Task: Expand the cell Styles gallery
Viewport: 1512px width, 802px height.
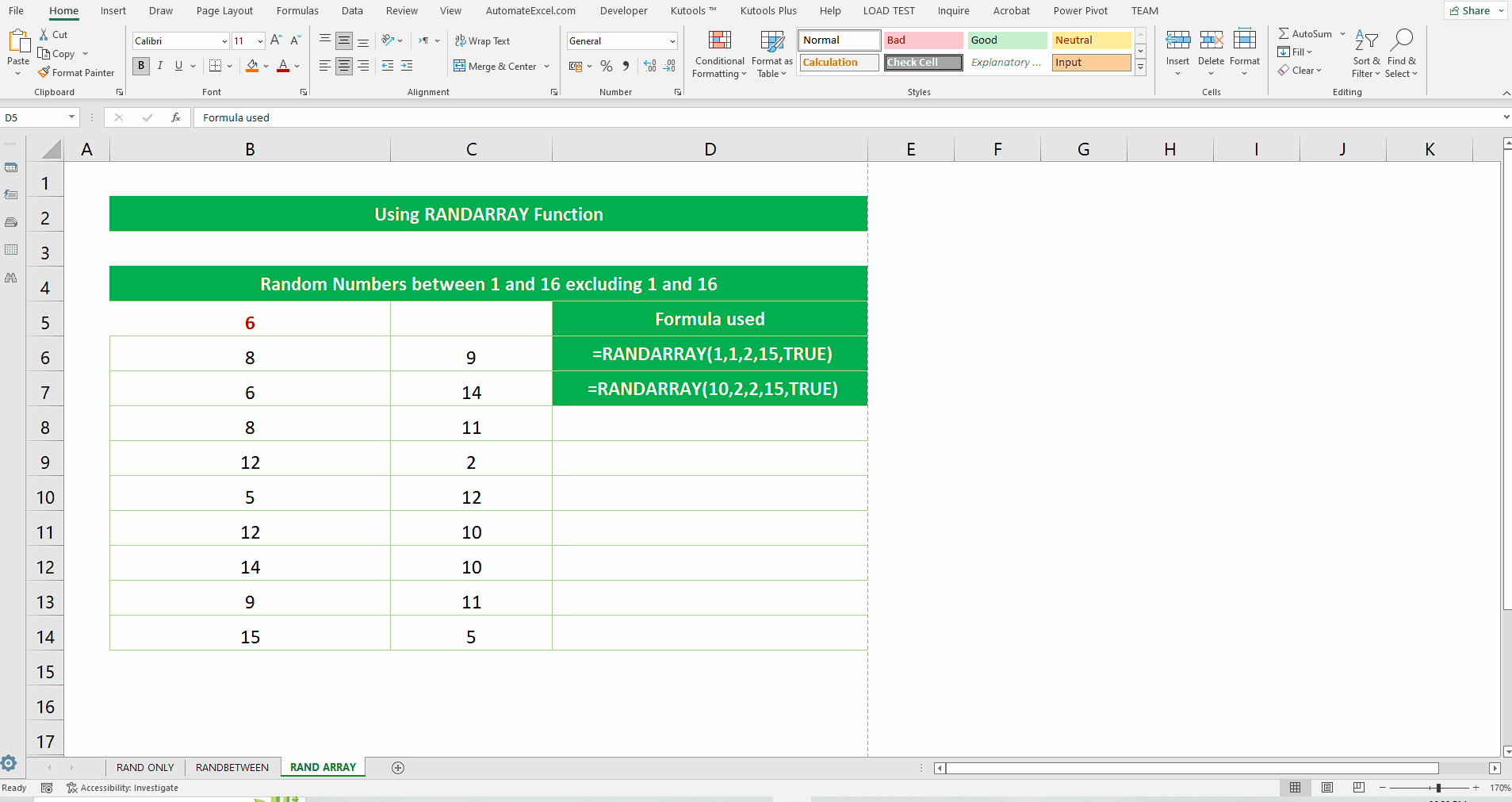Action: pos(1140,67)
